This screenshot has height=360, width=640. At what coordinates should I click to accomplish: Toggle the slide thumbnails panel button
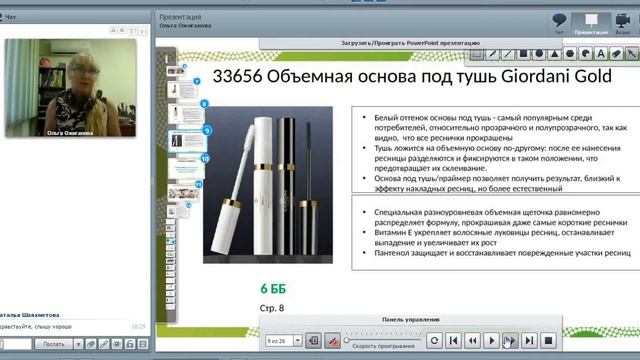pyautogui.click(x=313, y=340)
